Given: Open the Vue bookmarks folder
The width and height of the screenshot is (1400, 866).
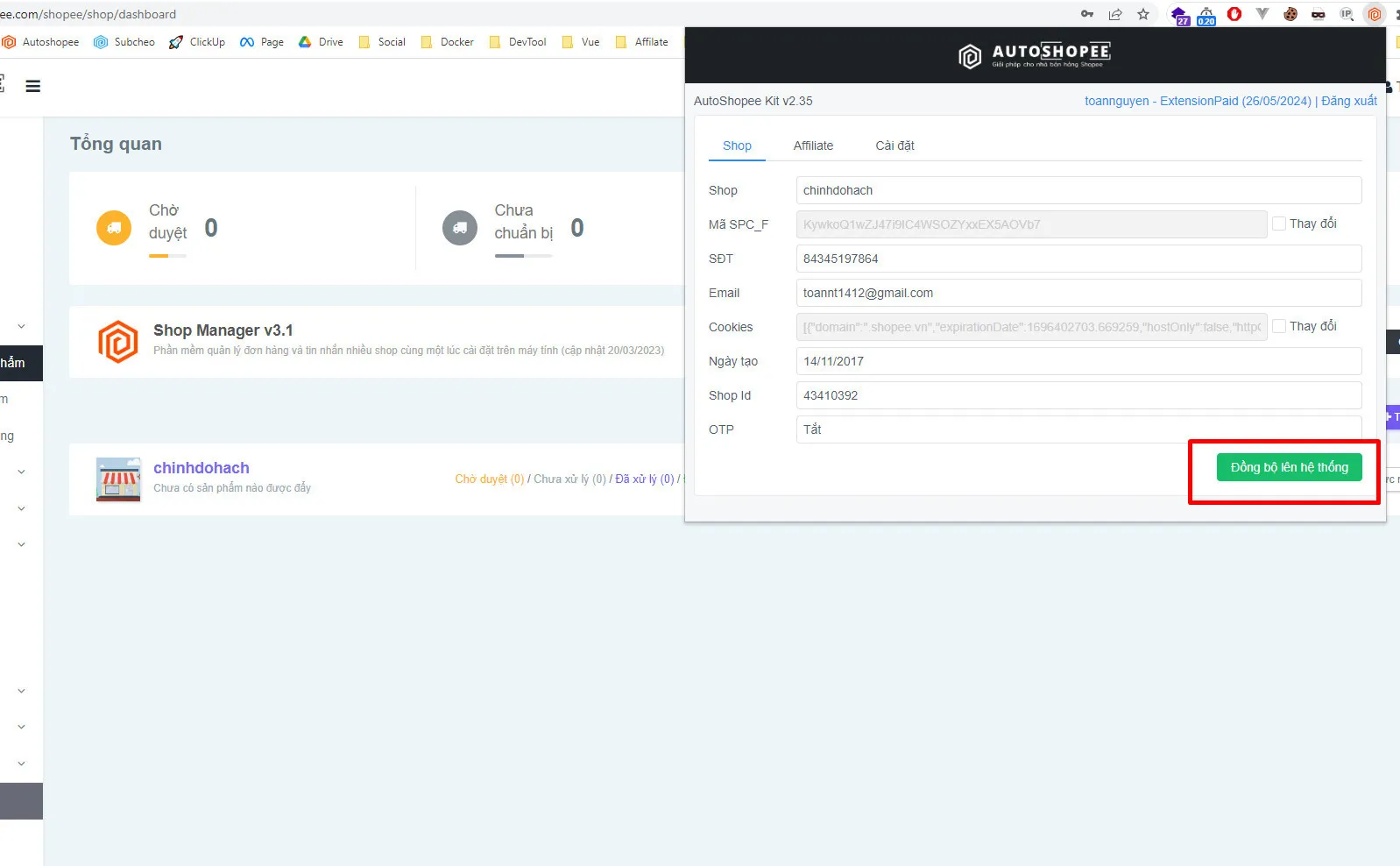Looking at the screenshot, I should point(582,42).
